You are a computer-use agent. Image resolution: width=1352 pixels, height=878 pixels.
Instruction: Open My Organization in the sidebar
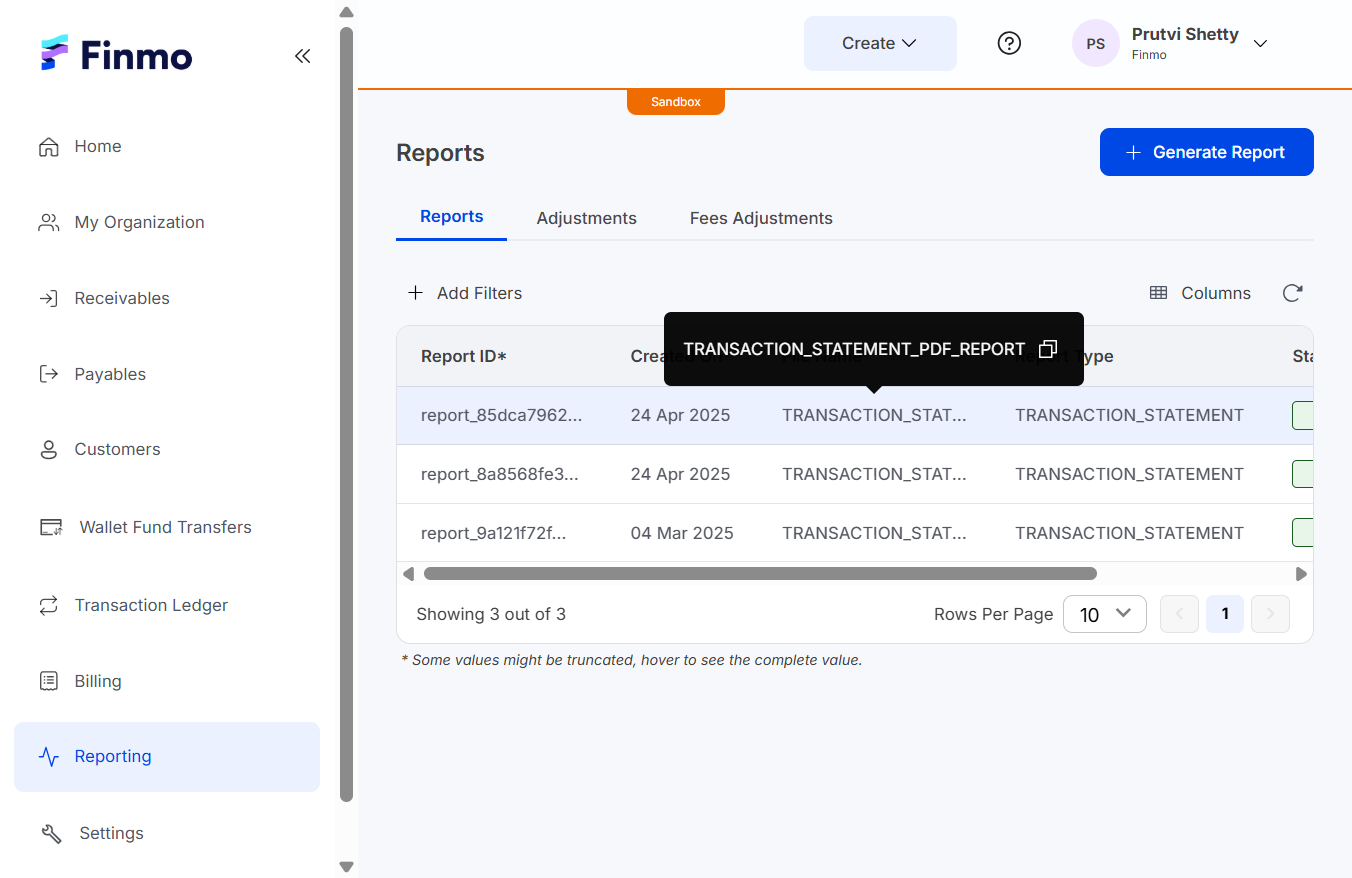coord(121,222)
